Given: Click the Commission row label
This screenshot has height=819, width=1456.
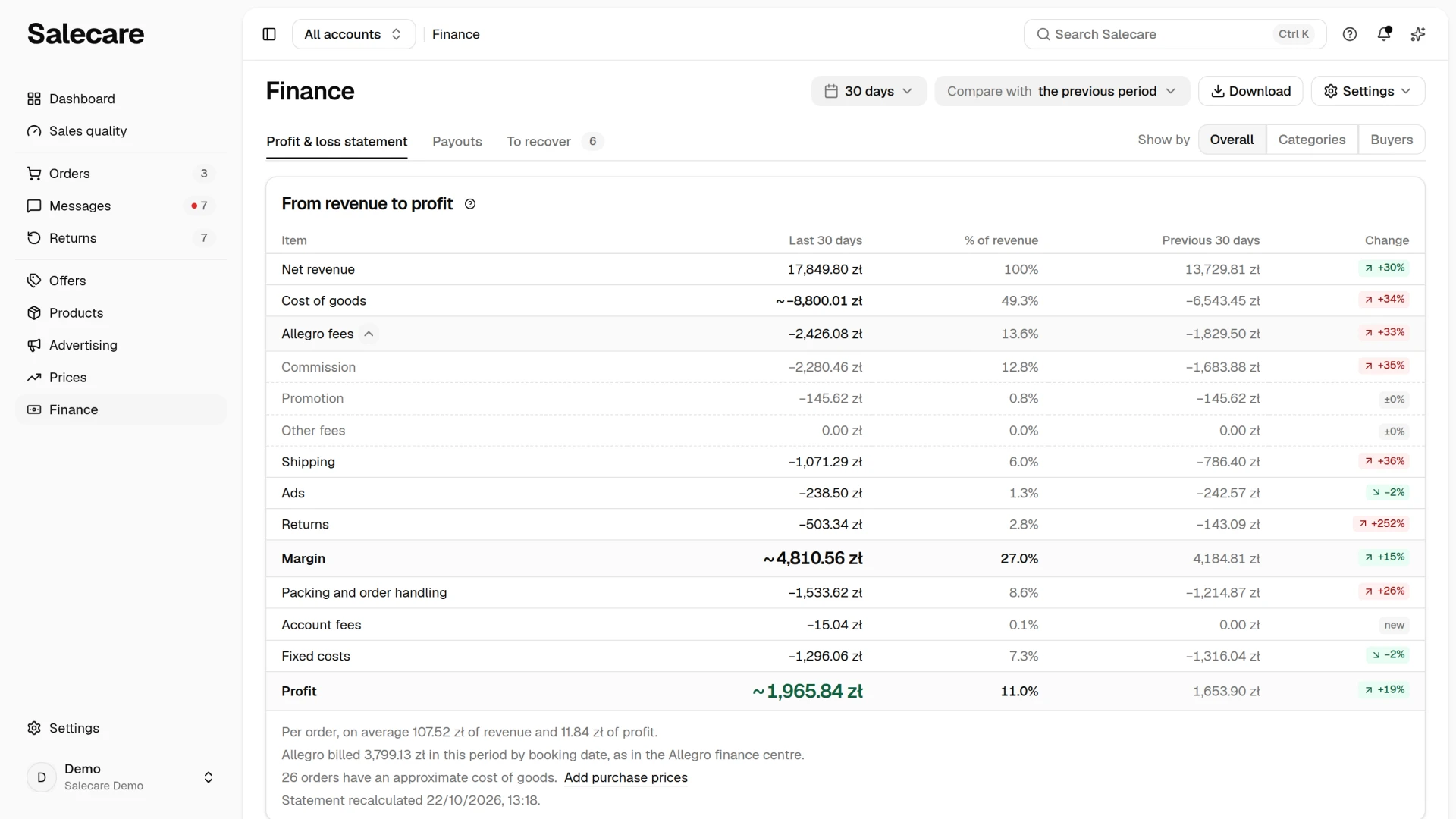Looking at the screenshot, I should pos(318,367).
